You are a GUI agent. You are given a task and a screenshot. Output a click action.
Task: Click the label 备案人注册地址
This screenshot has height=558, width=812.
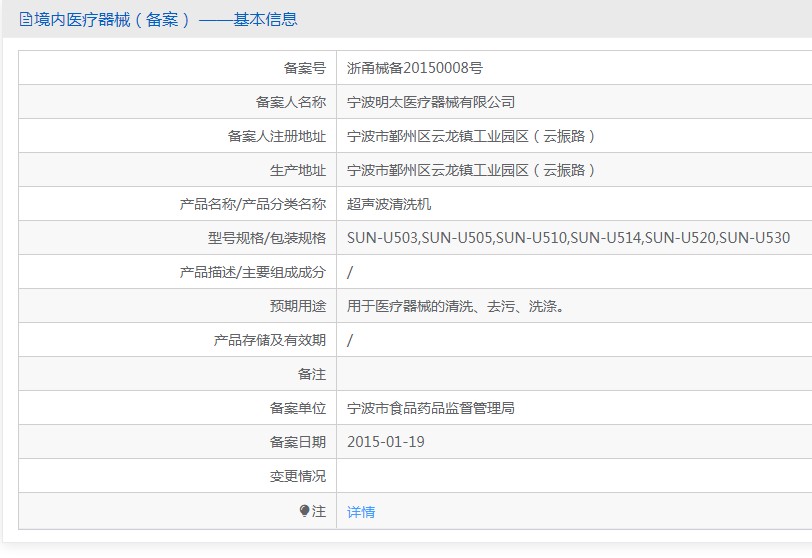coord(277,136)
